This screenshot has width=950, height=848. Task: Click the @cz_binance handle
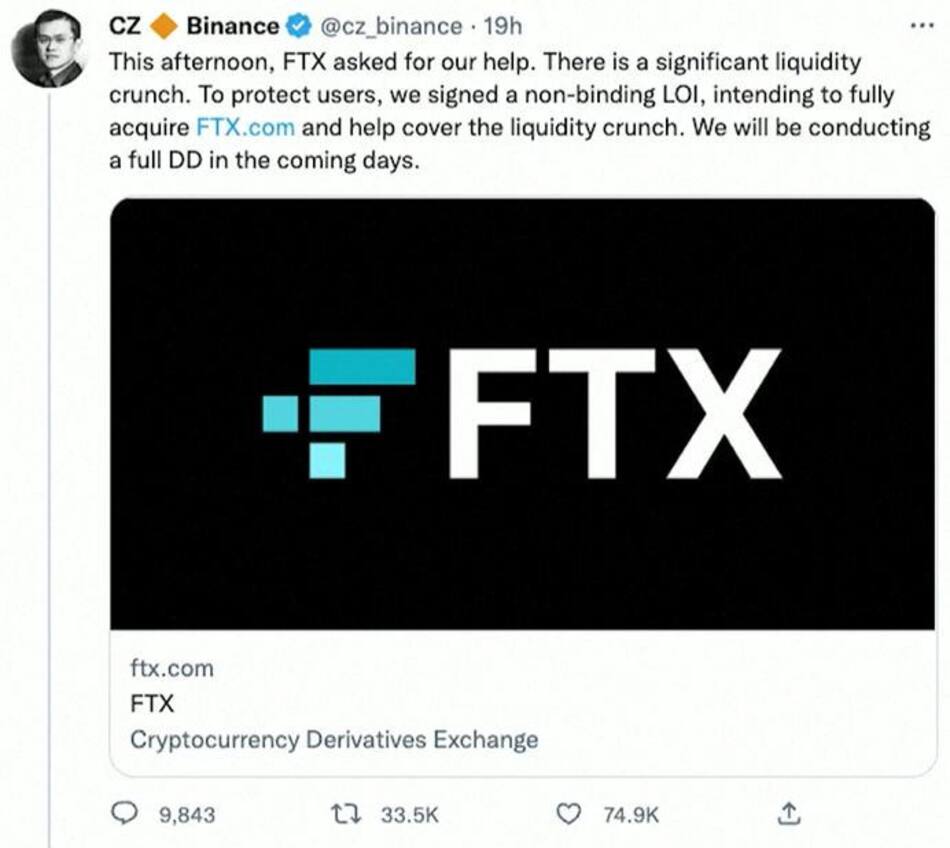389,27
